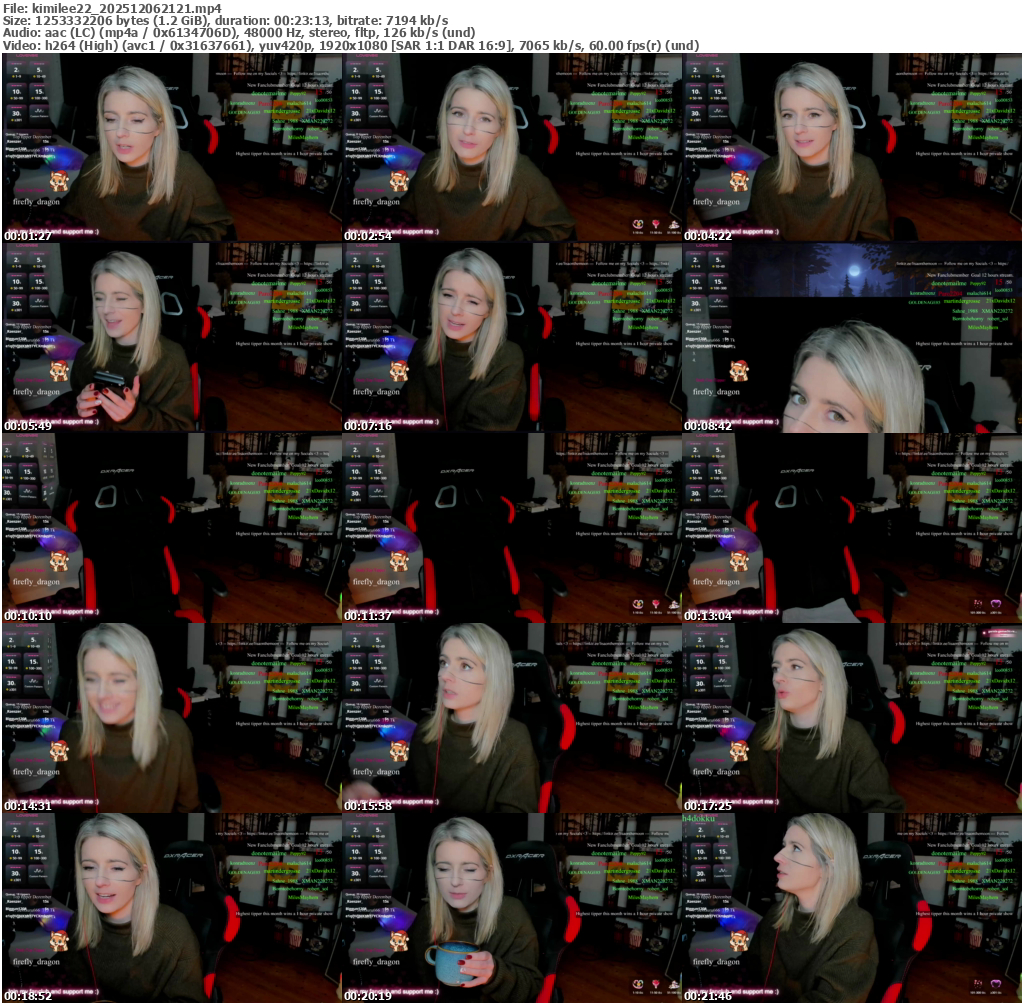
Task: Select the 00:04:22 video frame
Action: pyautogui.click(x=851, y=148)
